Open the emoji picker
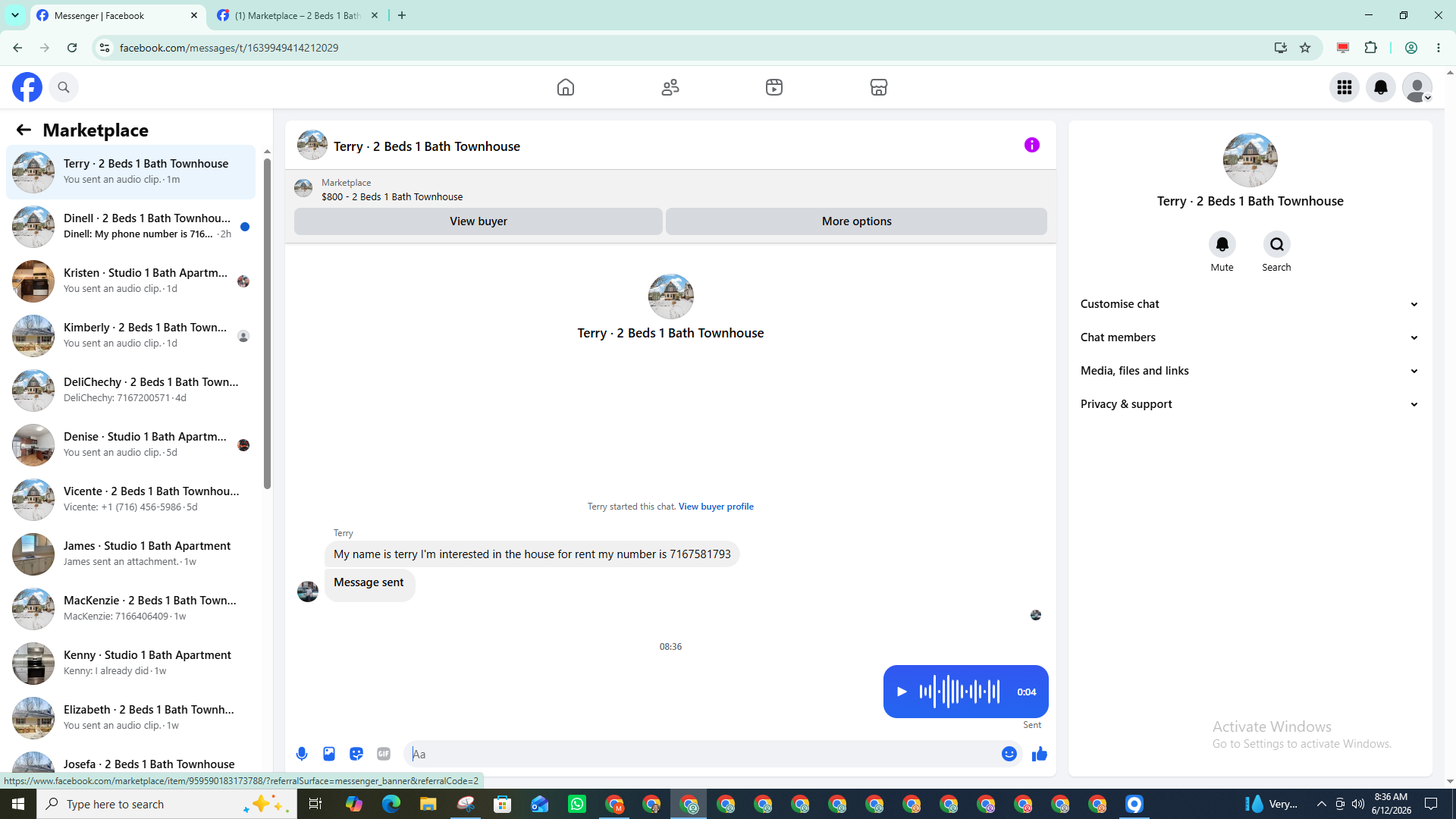 tap(1009, 754)
